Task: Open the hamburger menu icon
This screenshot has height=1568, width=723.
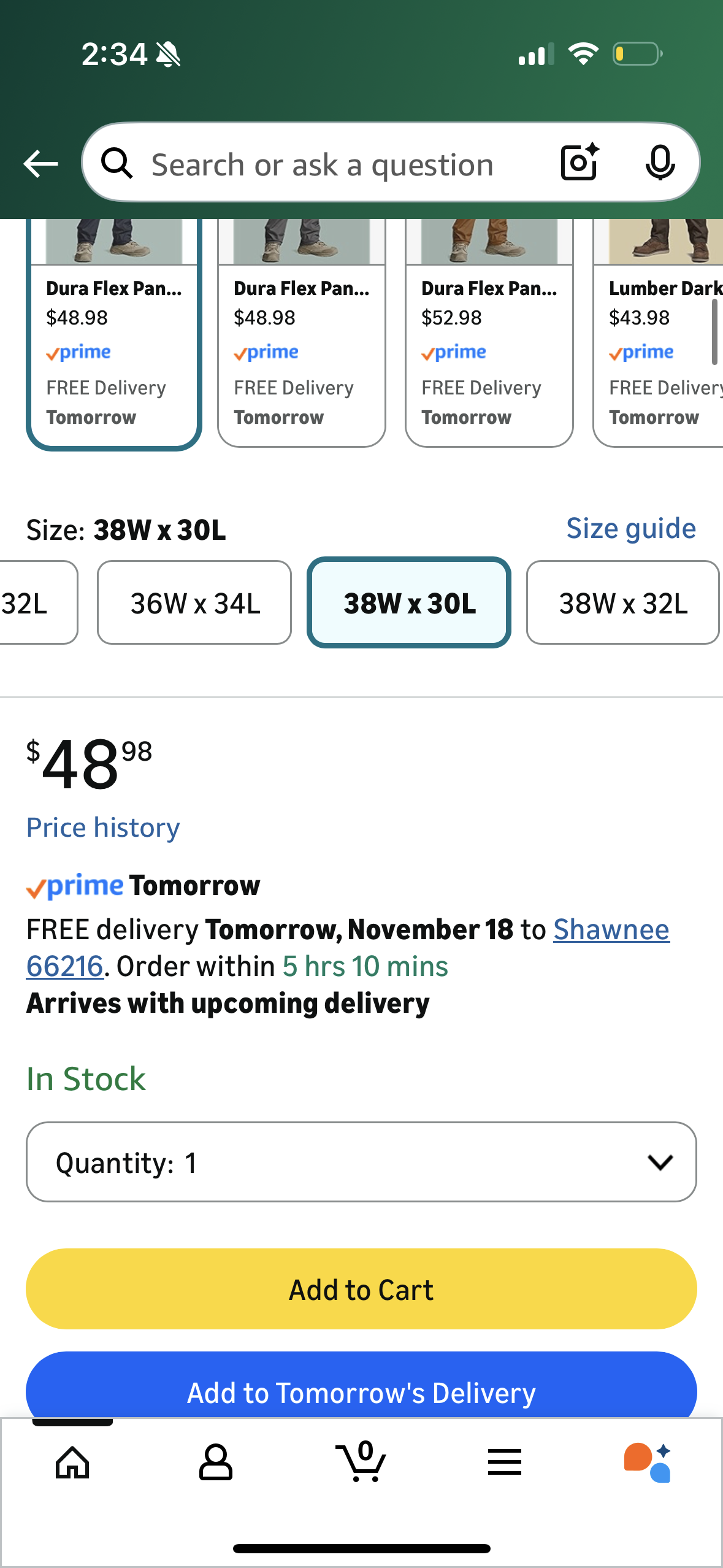Action: coord(505,1462)
